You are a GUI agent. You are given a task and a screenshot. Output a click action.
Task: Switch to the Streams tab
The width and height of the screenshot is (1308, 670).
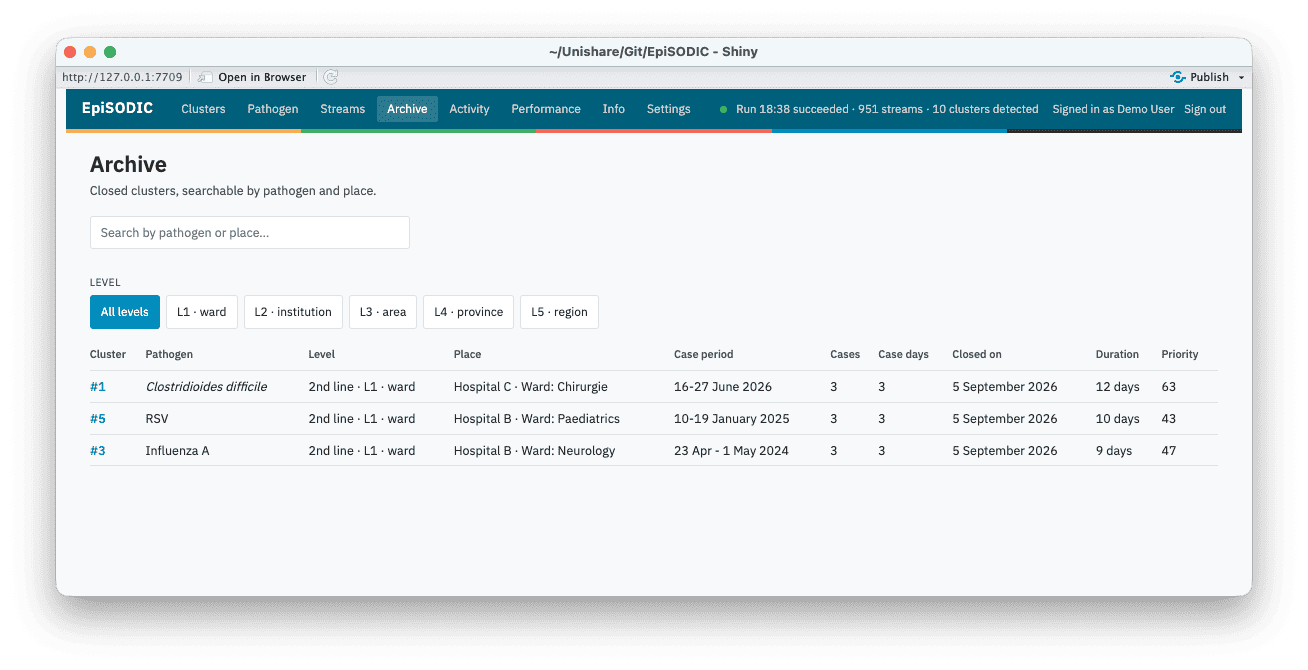pos(342,109)
